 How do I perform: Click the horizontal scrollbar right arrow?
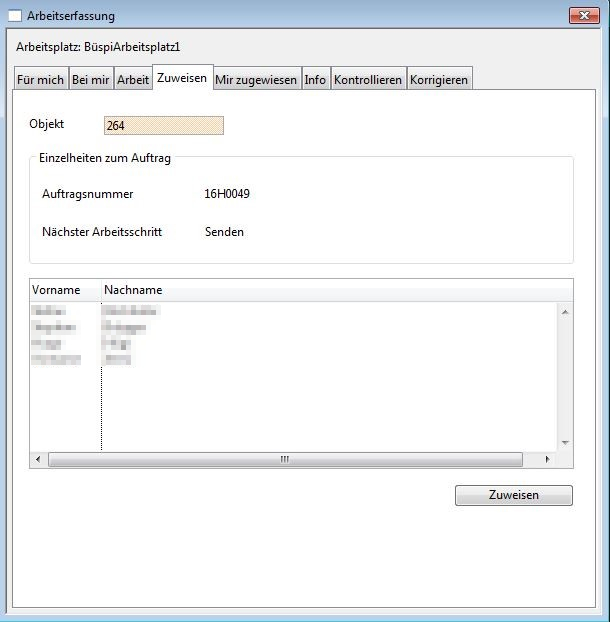[x=546, y=460]
